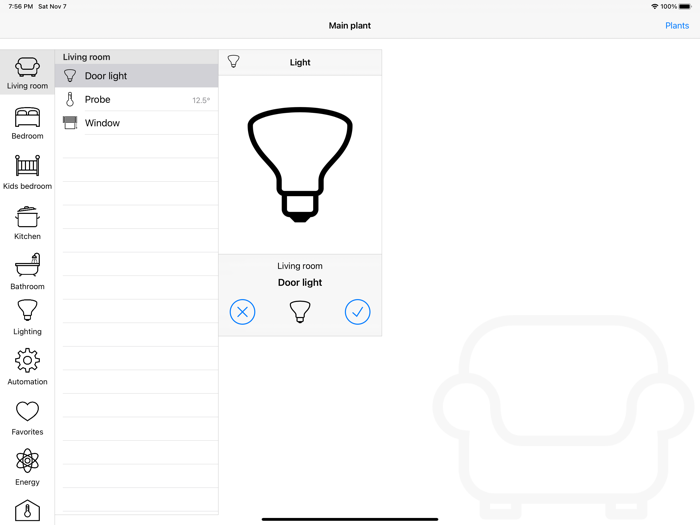Toggle the small bulb icon between X and checkmark
This screenshot has height=525, width=700.
tap(300, 311)
